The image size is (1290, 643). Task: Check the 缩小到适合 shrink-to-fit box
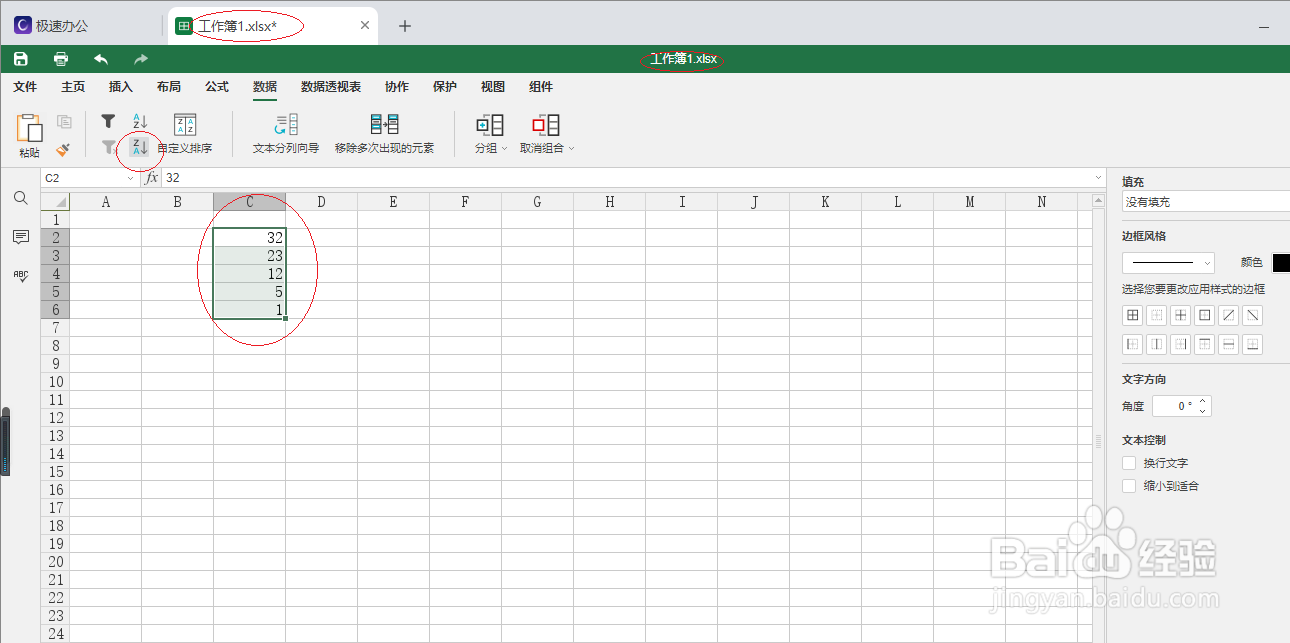pyautogui.click(x=1128, y=486)
